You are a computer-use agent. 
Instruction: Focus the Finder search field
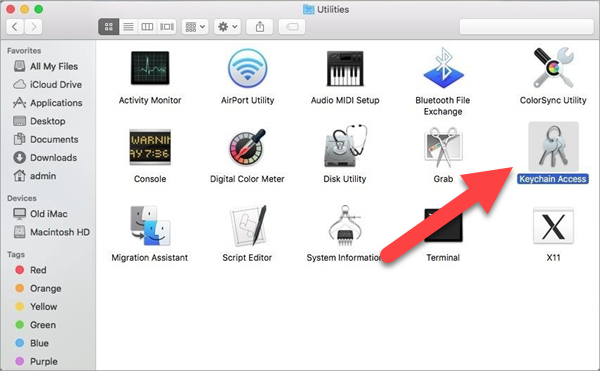point(527,27)
